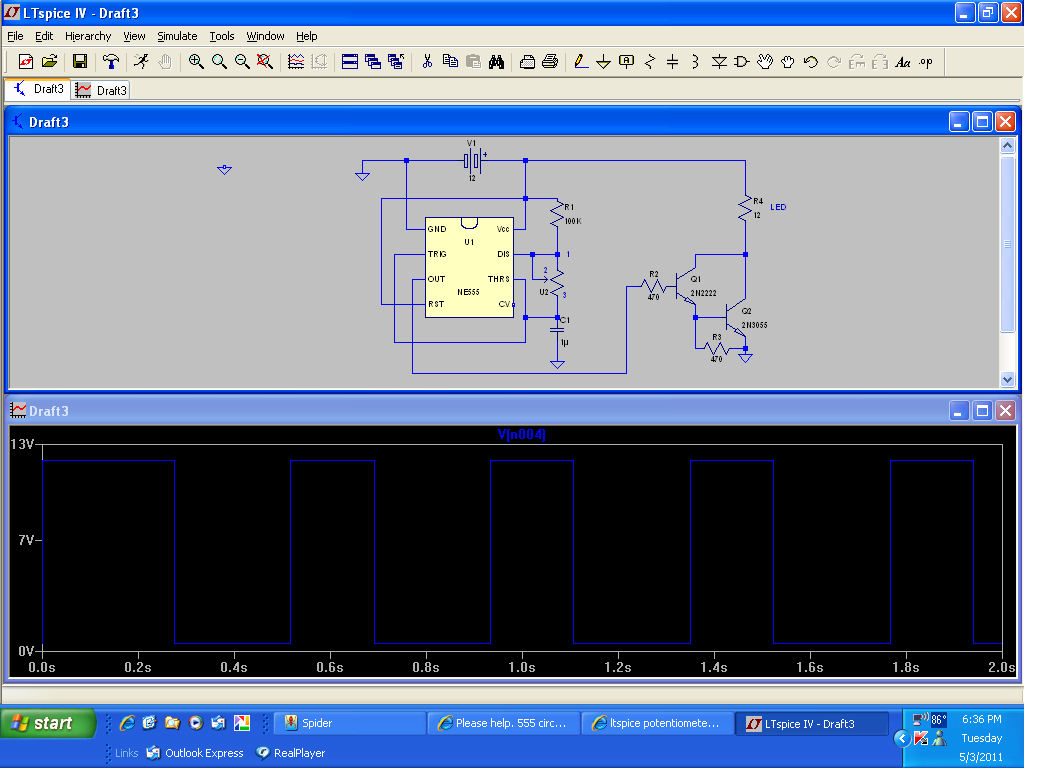Open the File menu
Image resolution: width=1042 pixels, height=770 pixels.
(15, 36)
